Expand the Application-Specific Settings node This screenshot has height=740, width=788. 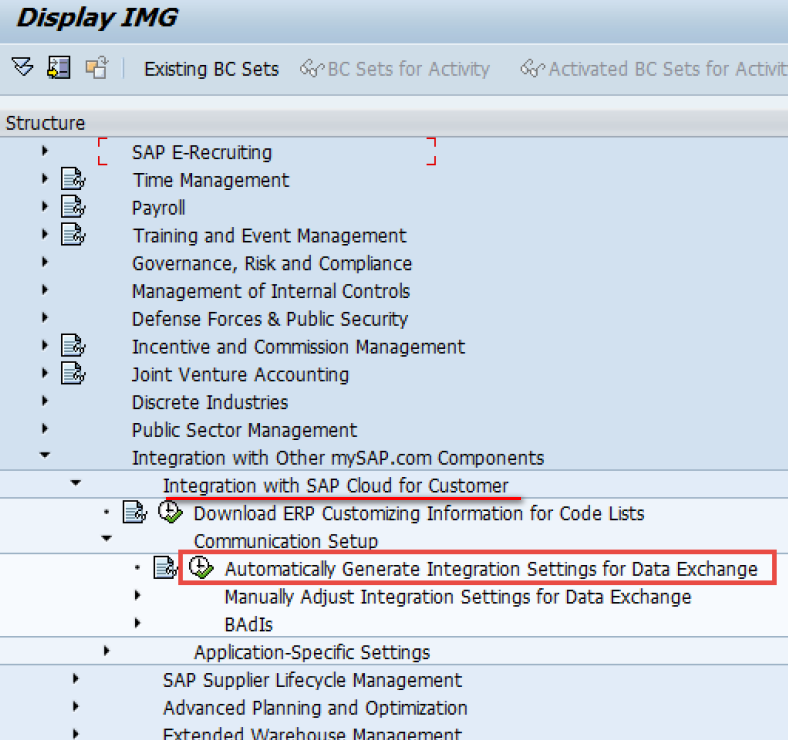click(106, 651)
